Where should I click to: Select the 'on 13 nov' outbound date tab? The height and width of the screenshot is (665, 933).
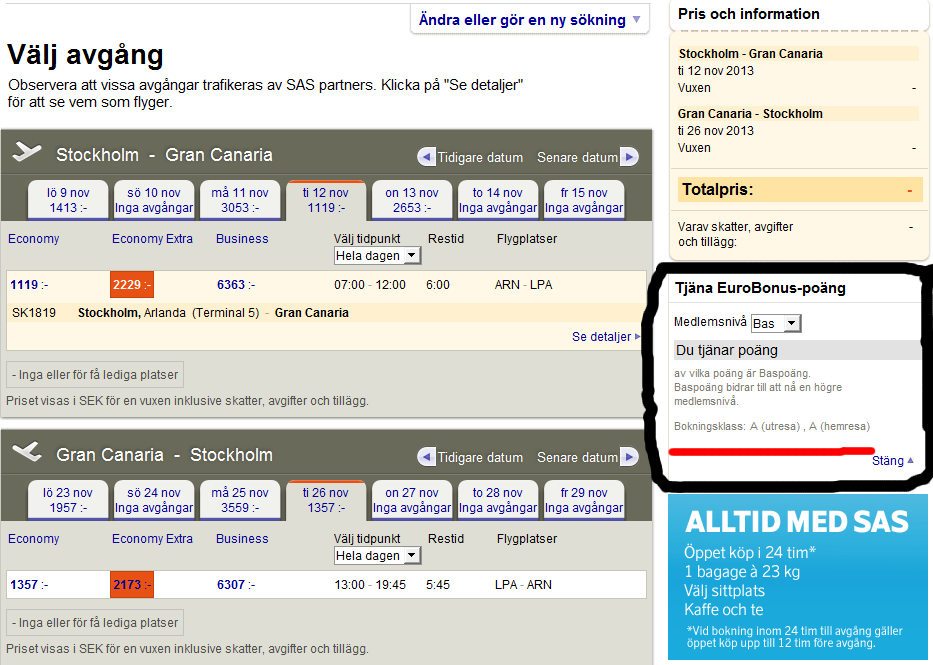point(411,200)
